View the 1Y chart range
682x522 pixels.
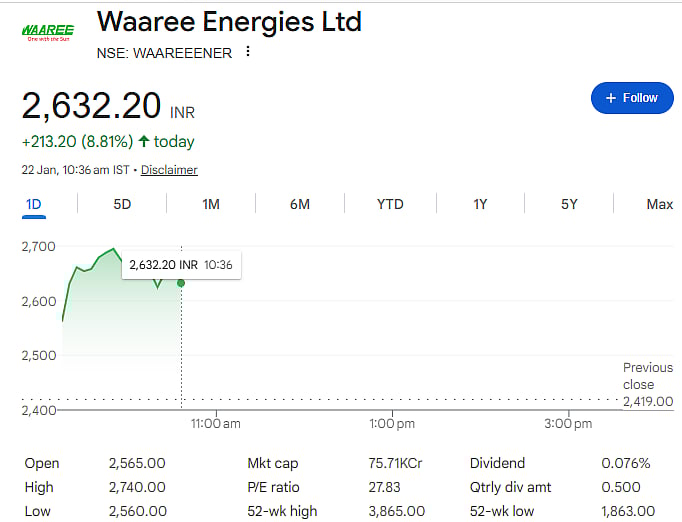[x=480, y=204]
